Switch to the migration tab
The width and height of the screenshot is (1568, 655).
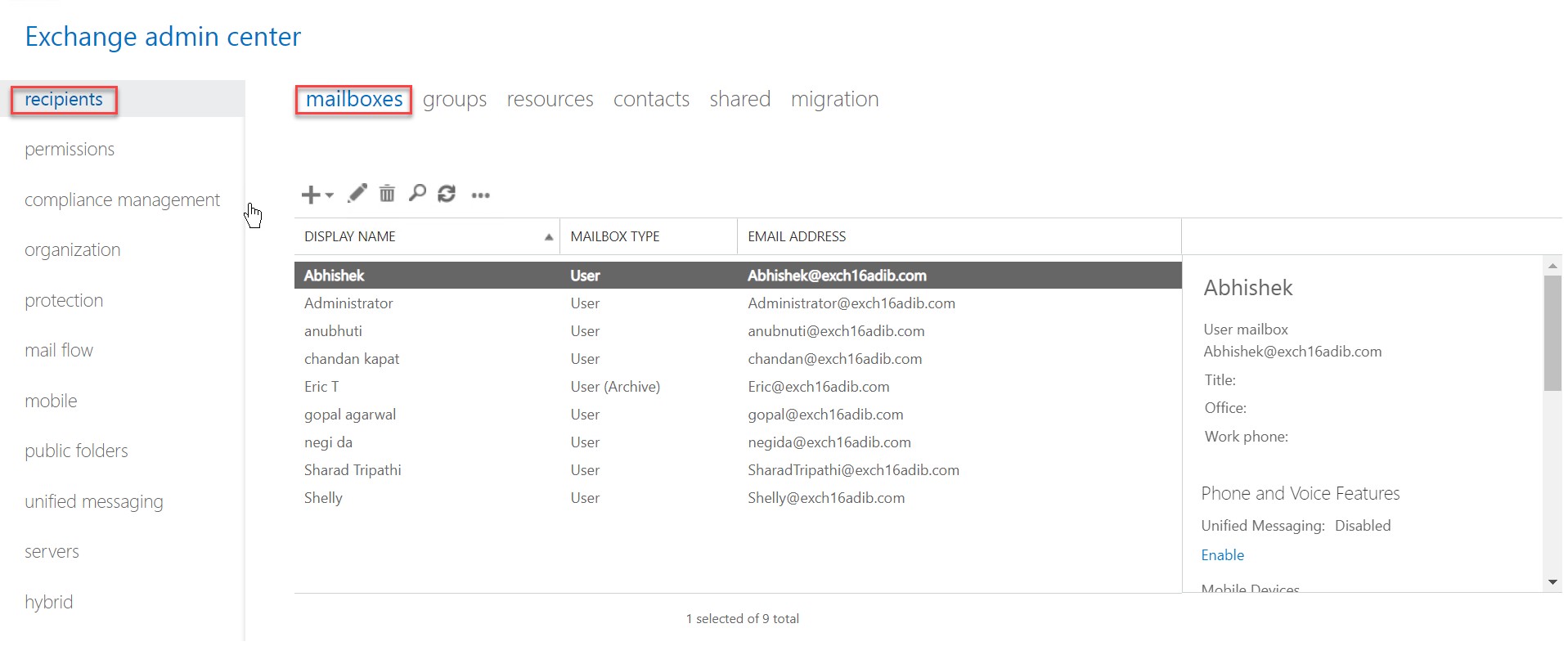(x=835, y=100)
